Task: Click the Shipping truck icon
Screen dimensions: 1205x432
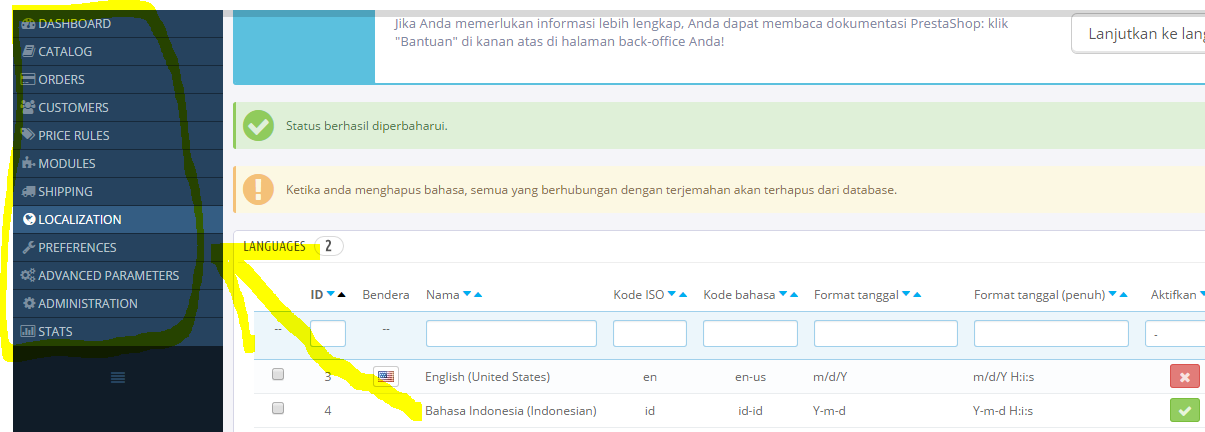Action: pos(29,191)
